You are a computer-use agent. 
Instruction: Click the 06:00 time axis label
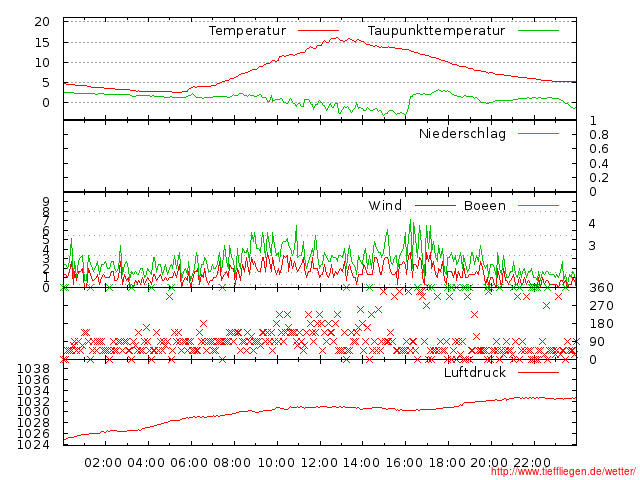[x=189, y=463]
